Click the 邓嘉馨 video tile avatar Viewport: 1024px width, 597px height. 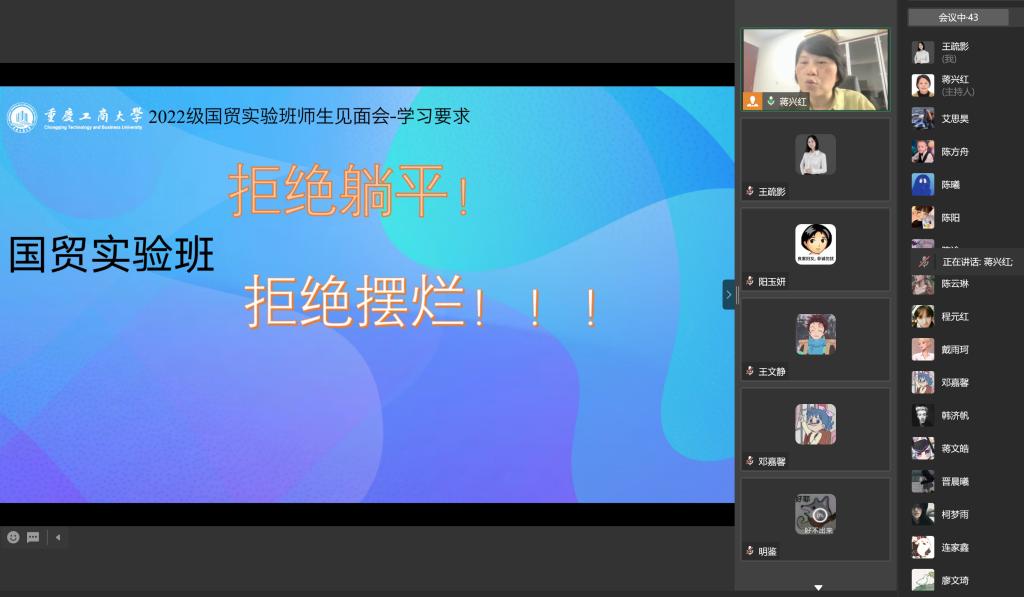click(815, 424)
